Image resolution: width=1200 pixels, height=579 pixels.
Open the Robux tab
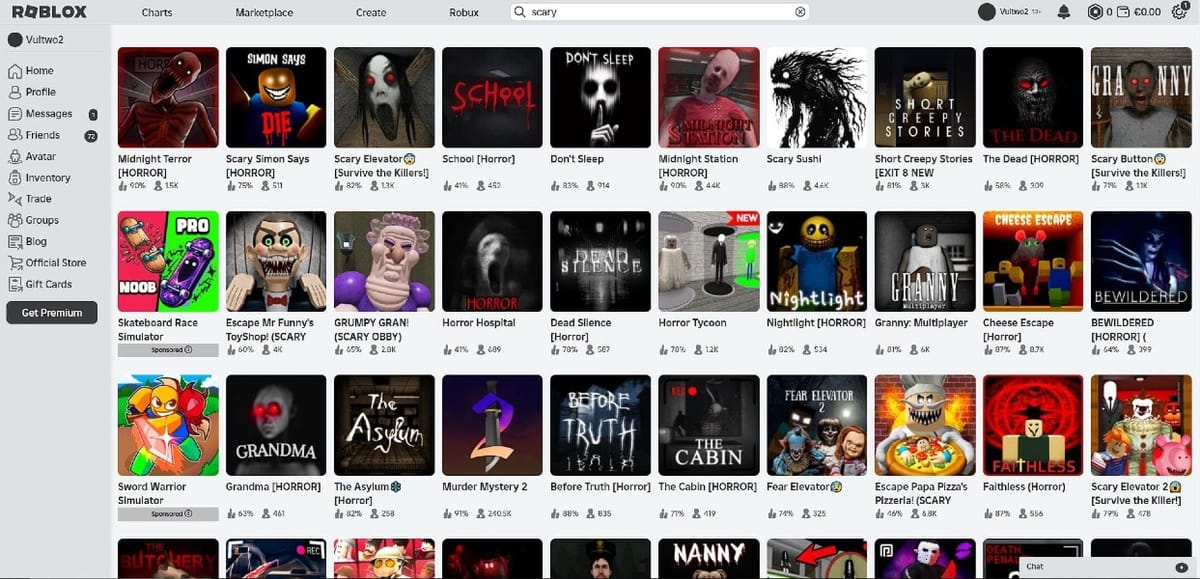pos(464,12)
